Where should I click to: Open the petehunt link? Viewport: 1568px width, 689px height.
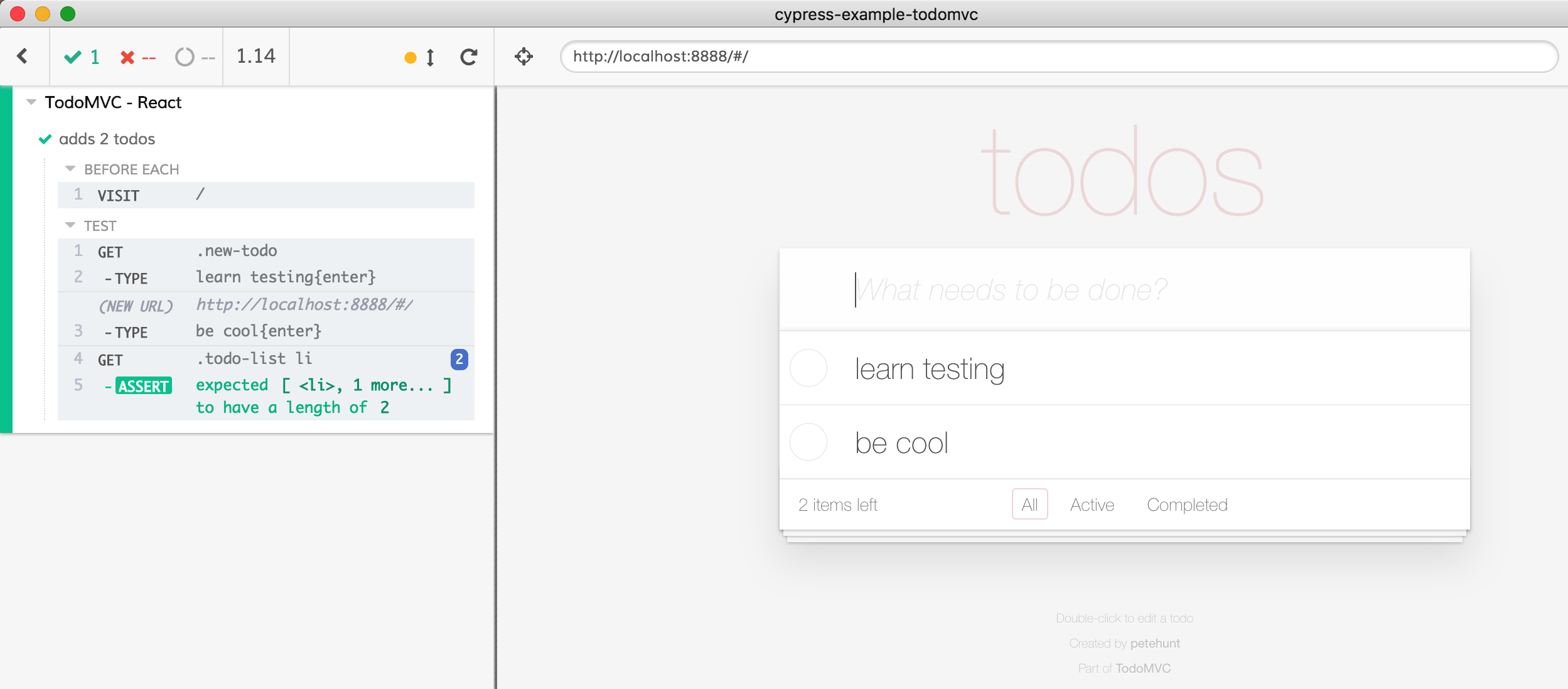(1154, 643)
